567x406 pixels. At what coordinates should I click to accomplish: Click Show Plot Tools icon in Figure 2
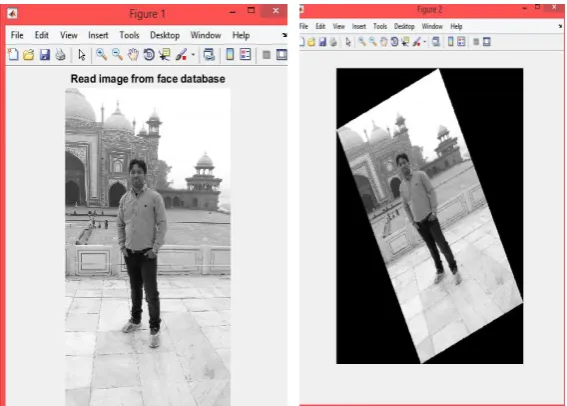pos(487,42)
